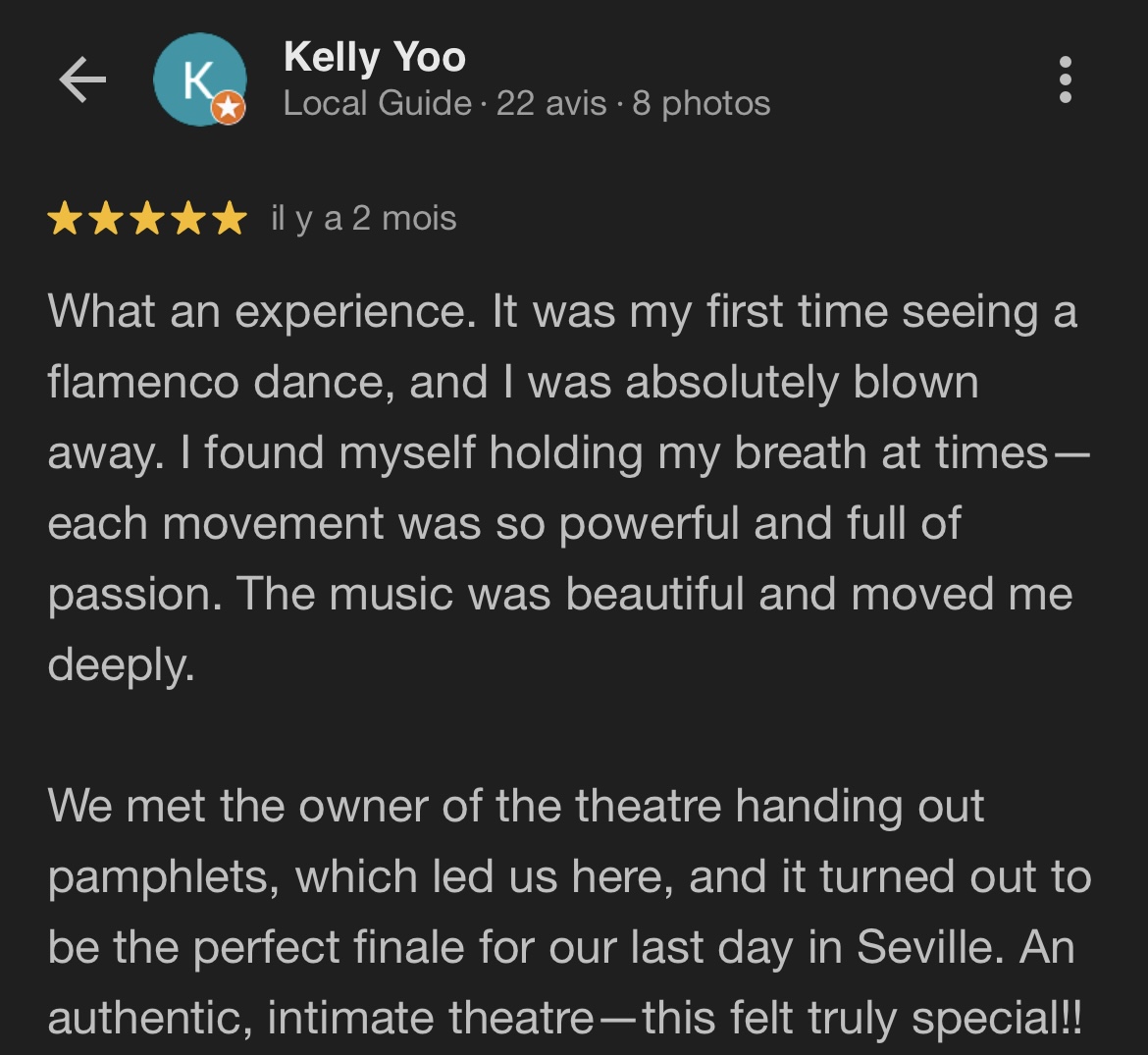This screenshot has width=1148, height=1055.
Task: Tap the third yellow rating star
Action: point(147,219)
